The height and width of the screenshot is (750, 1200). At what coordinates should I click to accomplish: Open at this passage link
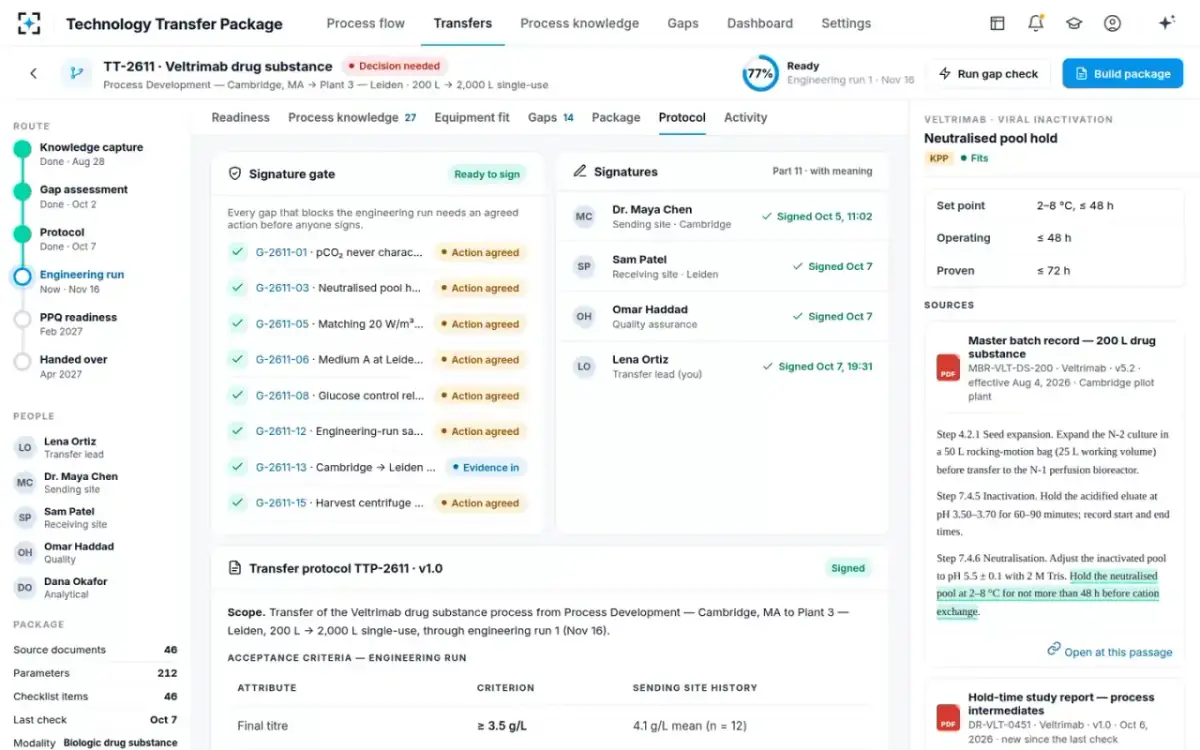[1110, 651]
